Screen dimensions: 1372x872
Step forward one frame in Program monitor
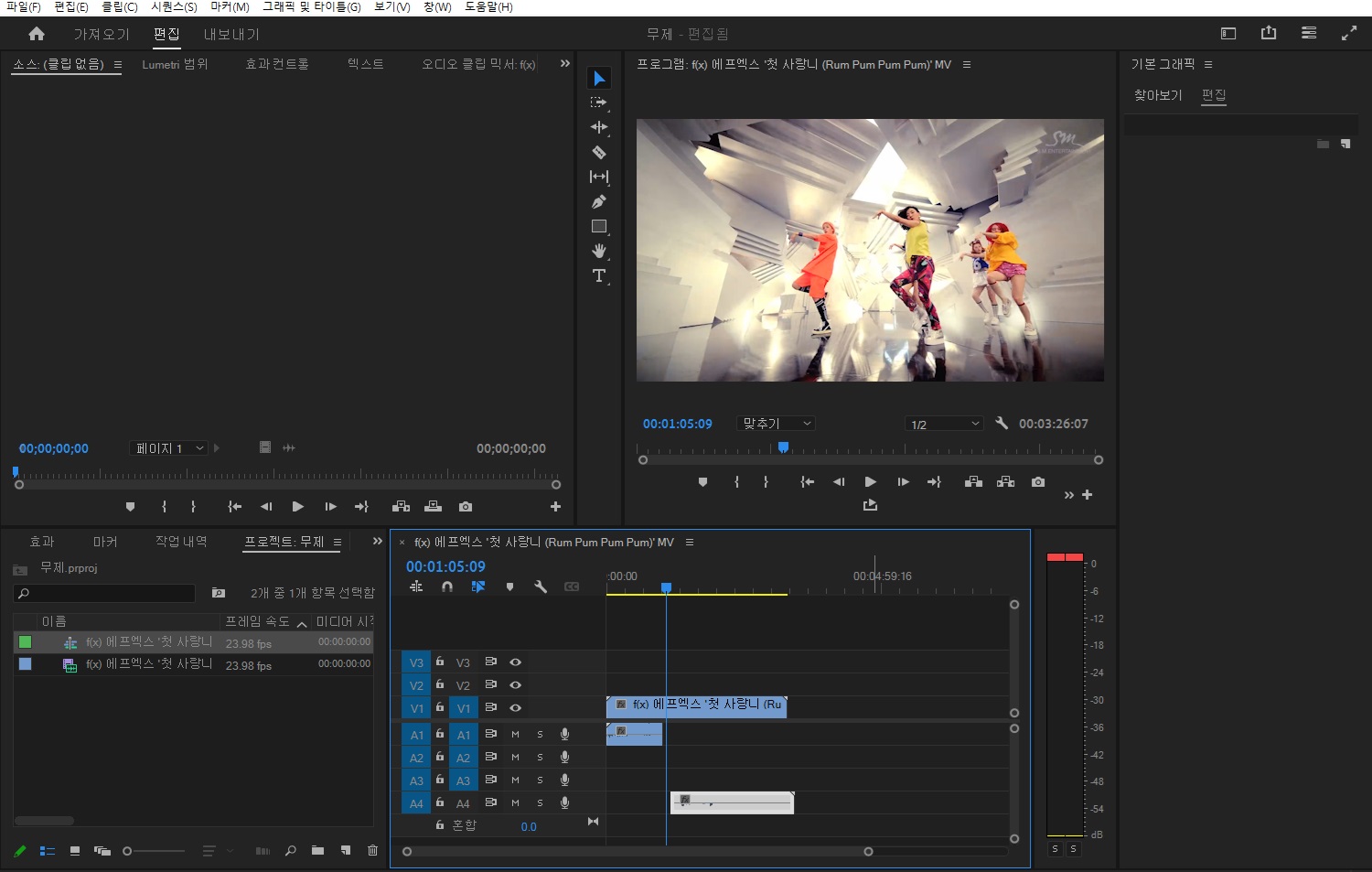coord(903,482)
